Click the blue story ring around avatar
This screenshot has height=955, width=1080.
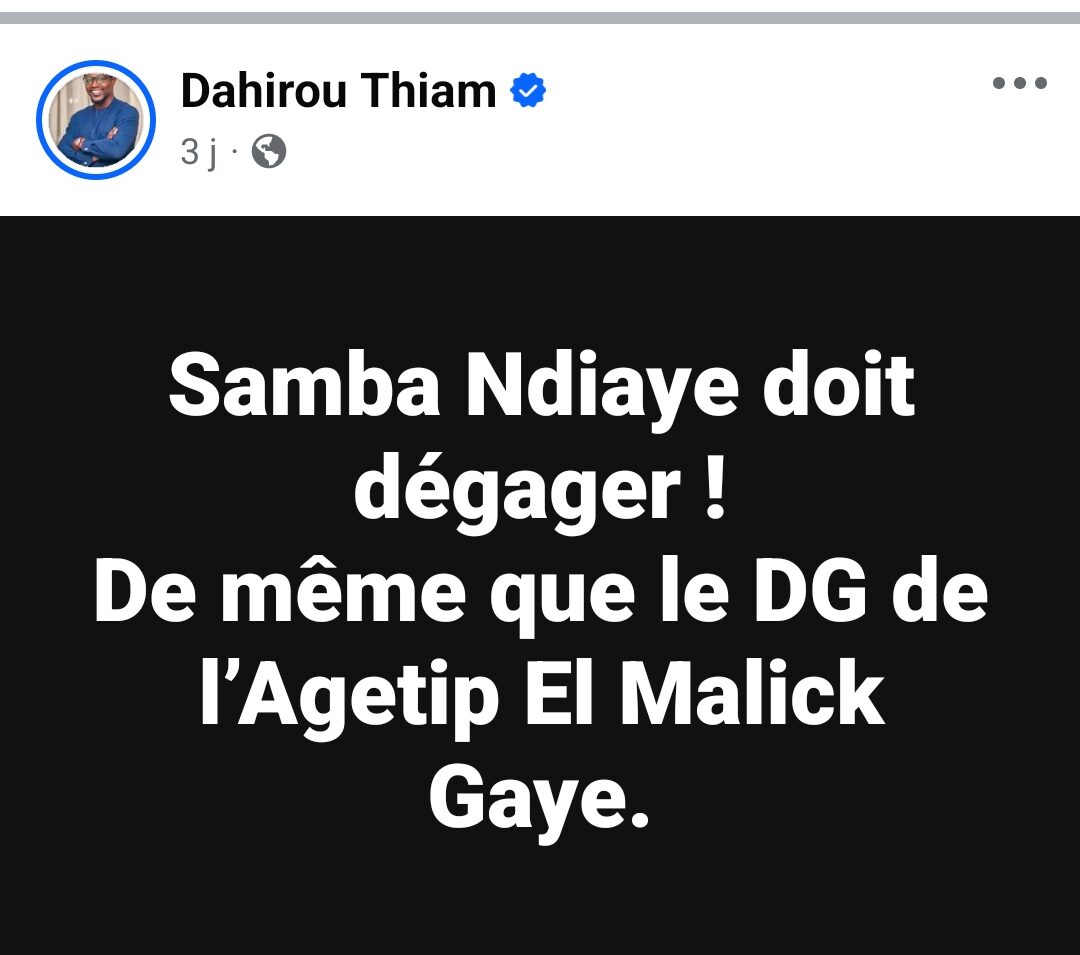[x=96, y=120]
